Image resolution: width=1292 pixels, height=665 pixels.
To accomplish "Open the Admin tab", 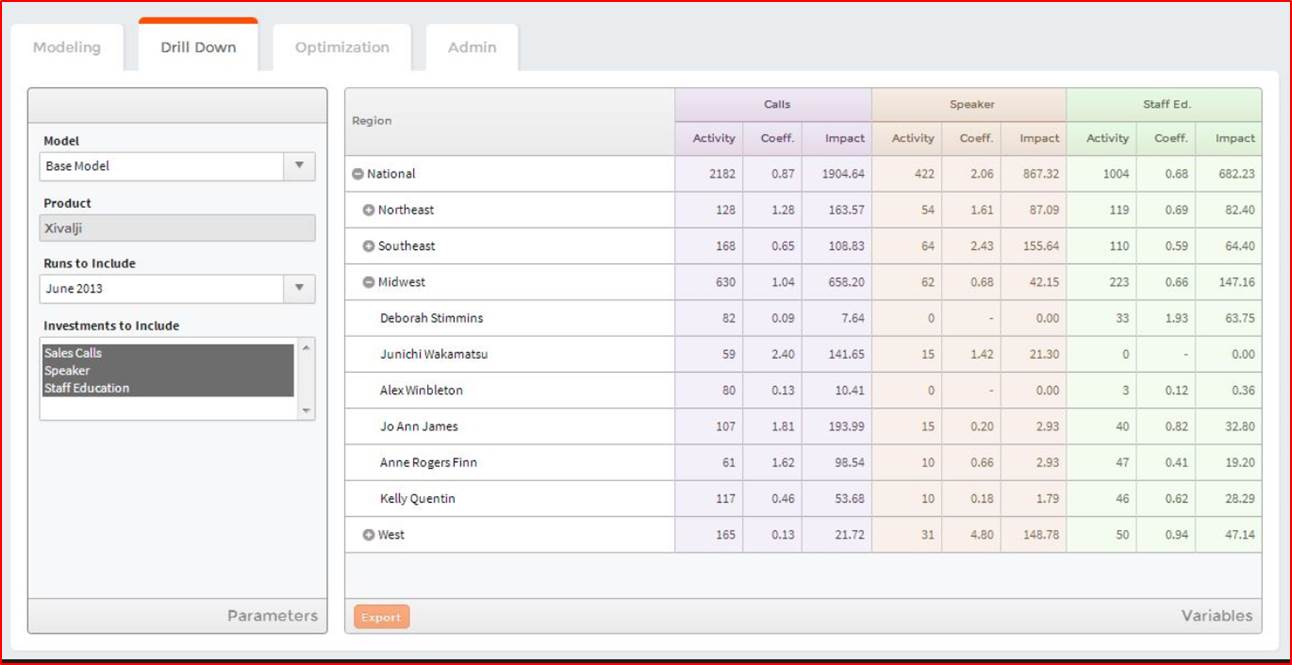I will coord(470,46).
